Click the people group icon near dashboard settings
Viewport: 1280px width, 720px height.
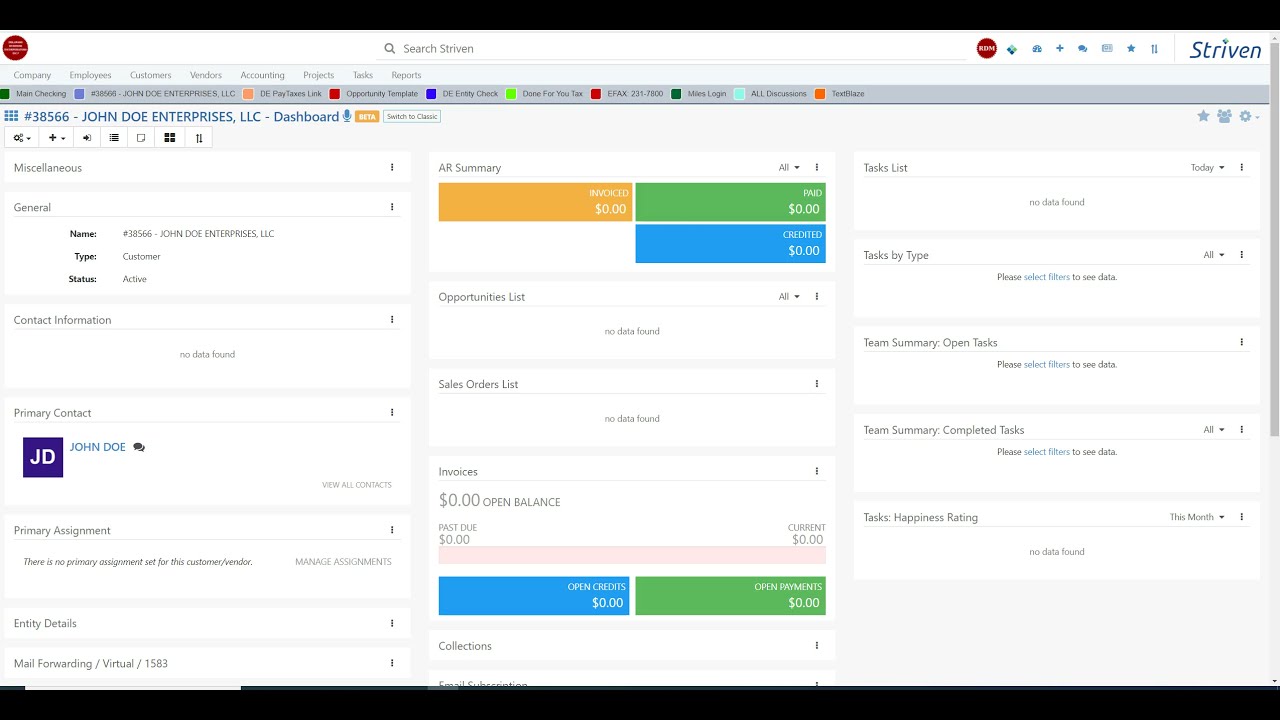[1224, 116]
